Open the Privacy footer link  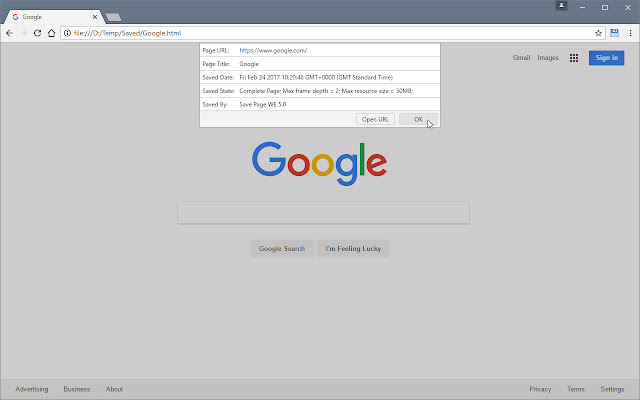[x=540, y=389]
